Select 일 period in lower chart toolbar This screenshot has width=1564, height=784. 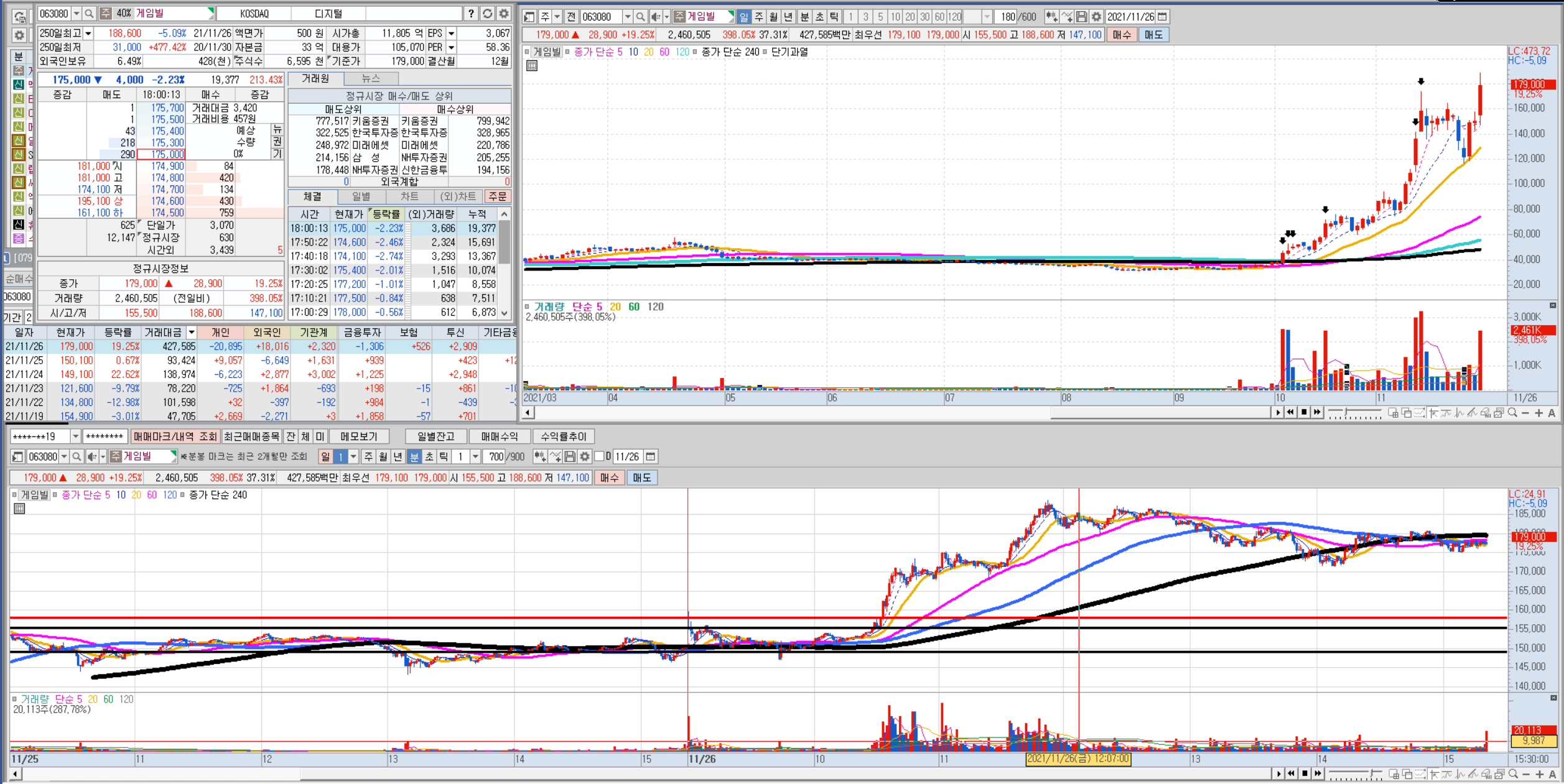point(325,457)
